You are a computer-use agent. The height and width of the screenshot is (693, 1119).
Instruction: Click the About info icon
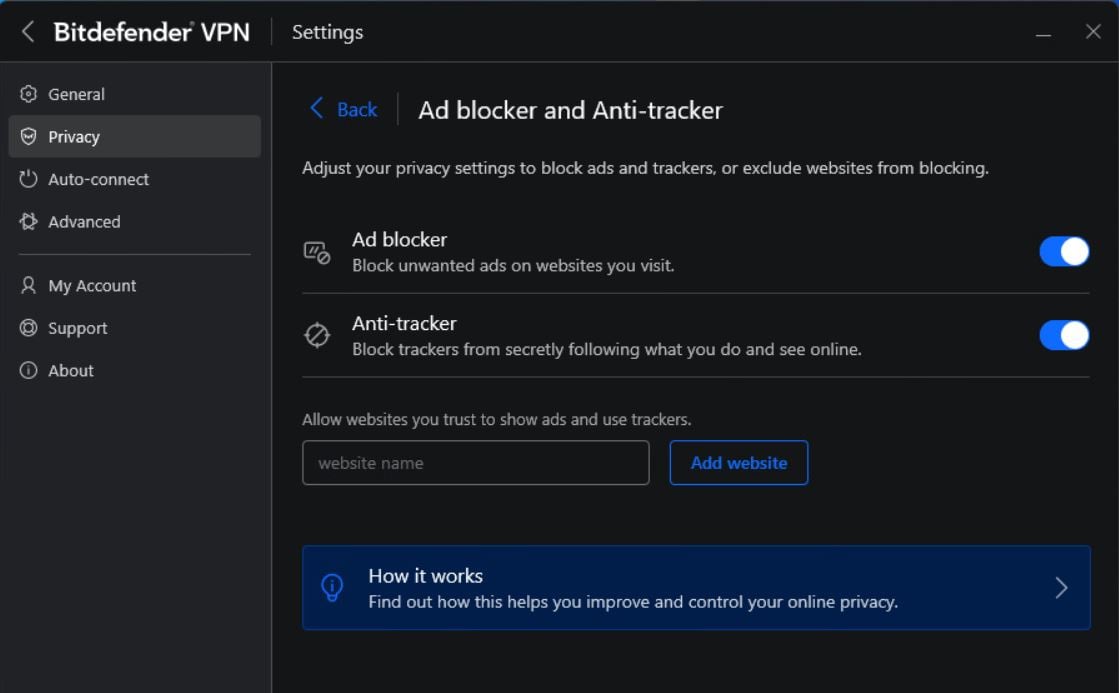tap(28, 371)
